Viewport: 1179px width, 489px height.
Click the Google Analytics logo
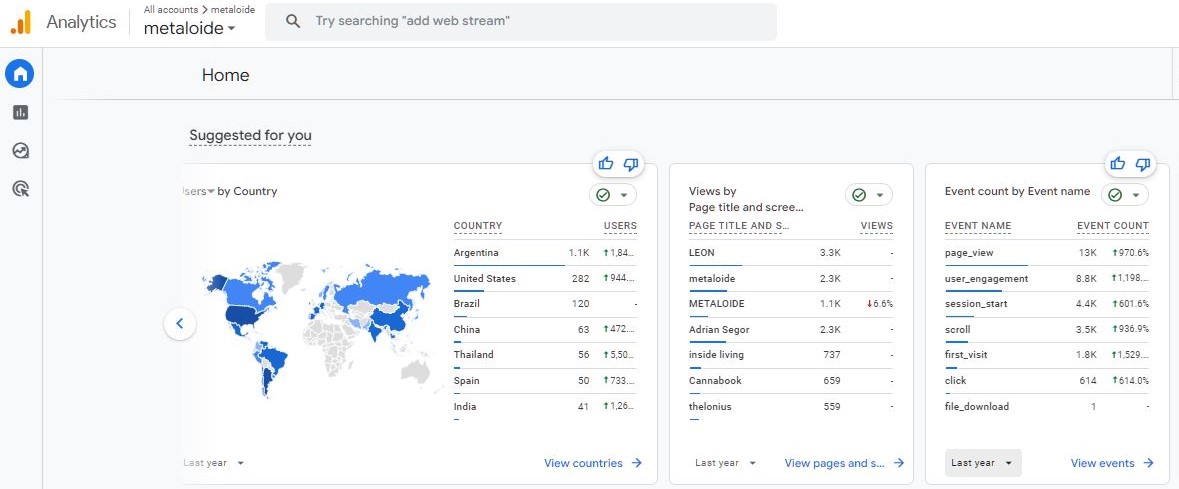point(20,22)
